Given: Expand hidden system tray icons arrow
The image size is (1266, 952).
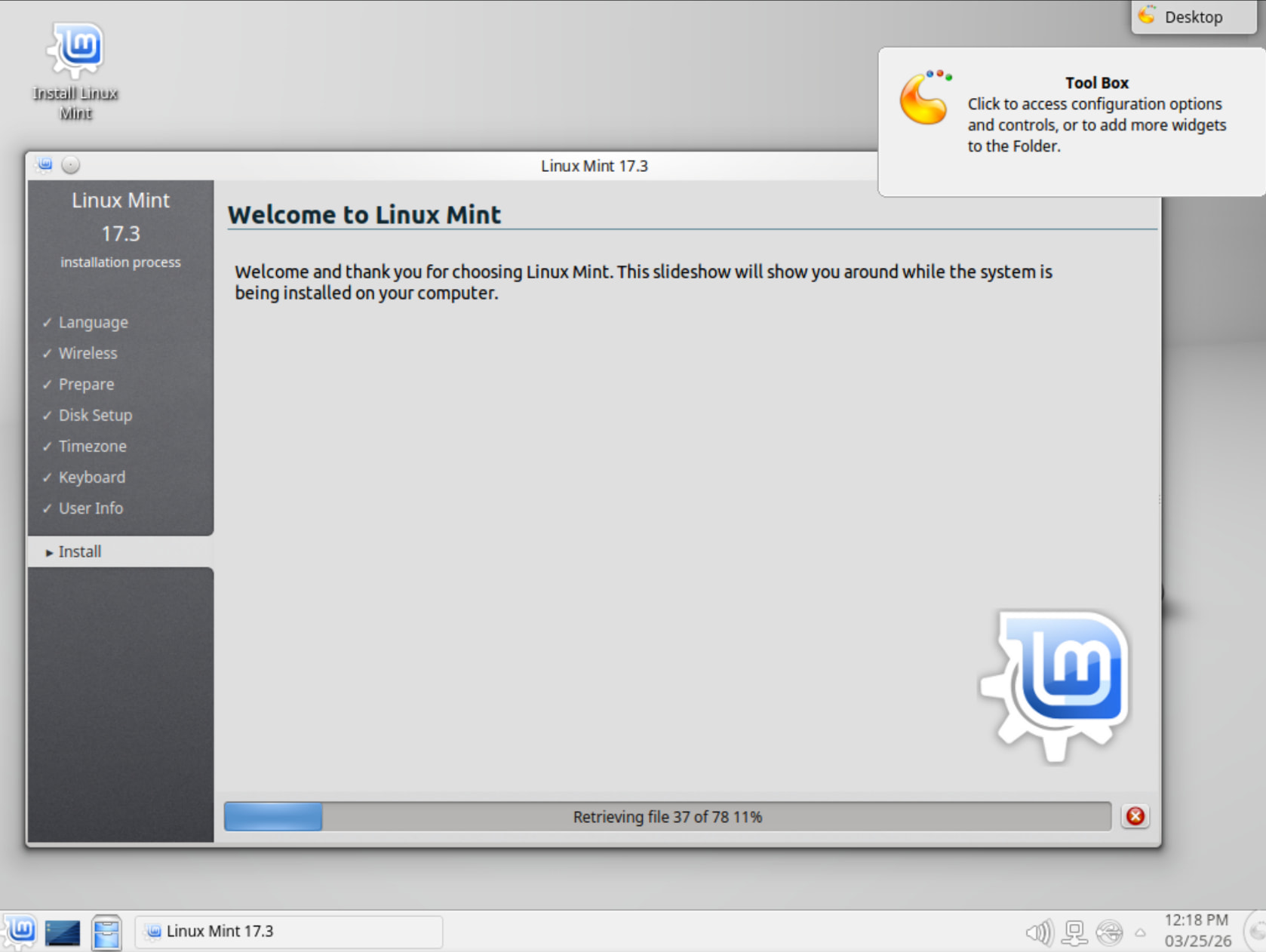Looking at the screenshot, I should pyautogui.click(x=1140, y=933).
